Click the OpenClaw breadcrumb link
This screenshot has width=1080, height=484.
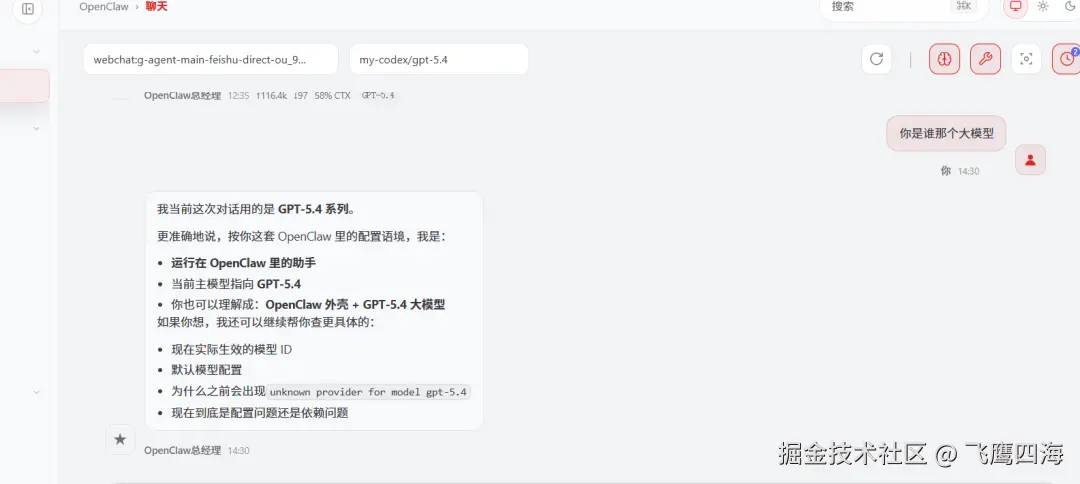pyautogui.click(x=104, y=7)
